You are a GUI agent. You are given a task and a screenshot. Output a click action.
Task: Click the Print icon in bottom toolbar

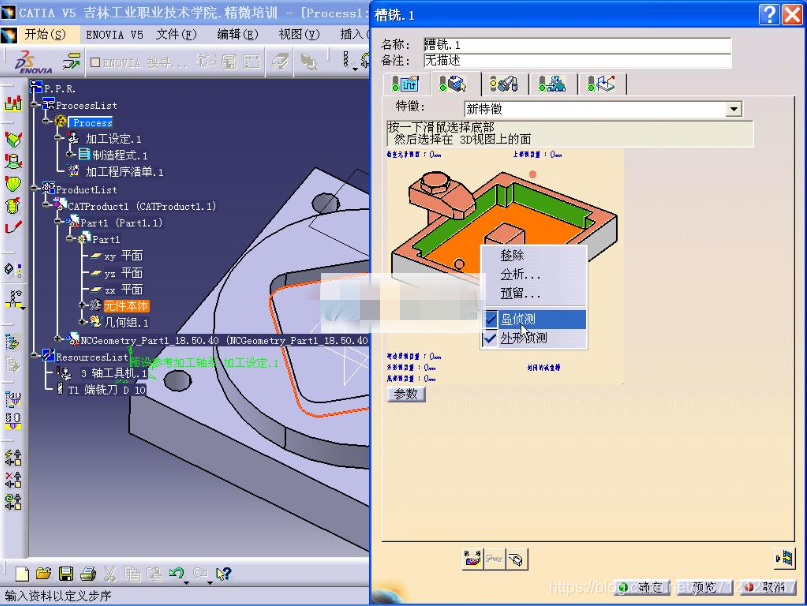click(x=88, y=573)
